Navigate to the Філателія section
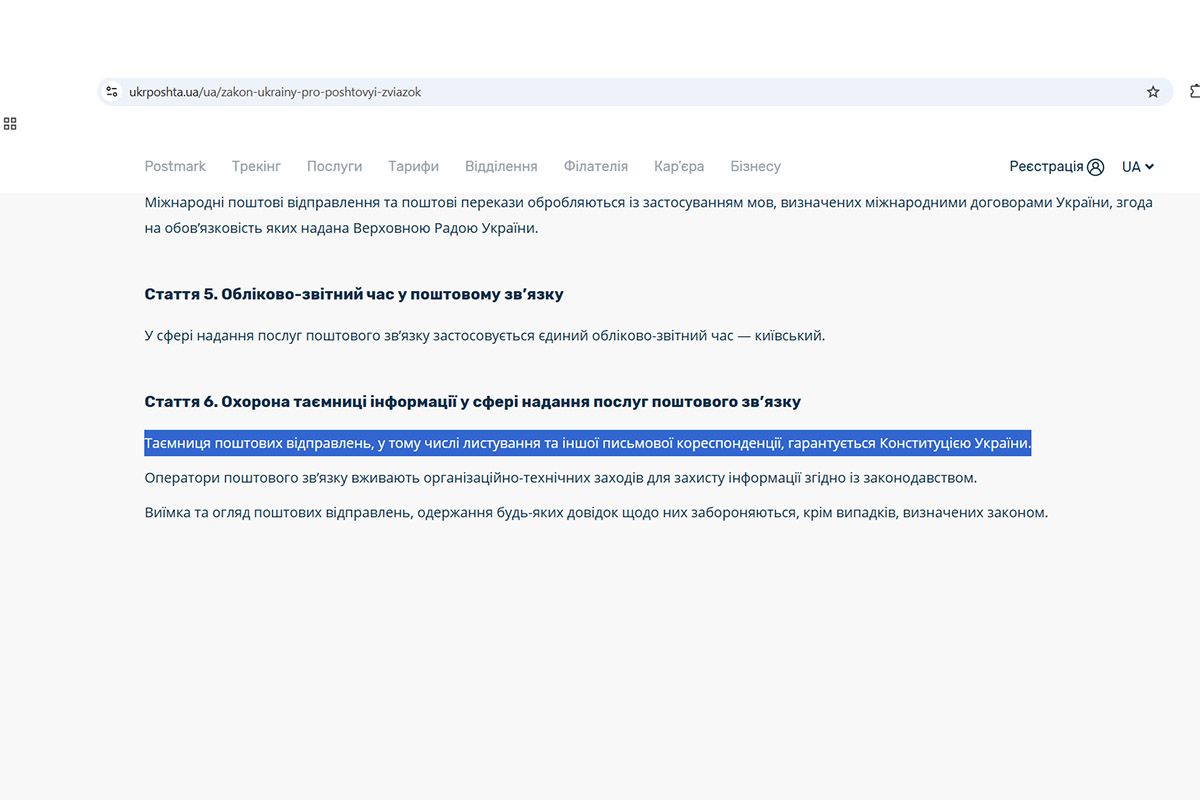Screen dimensions: 1200x800 595,167
